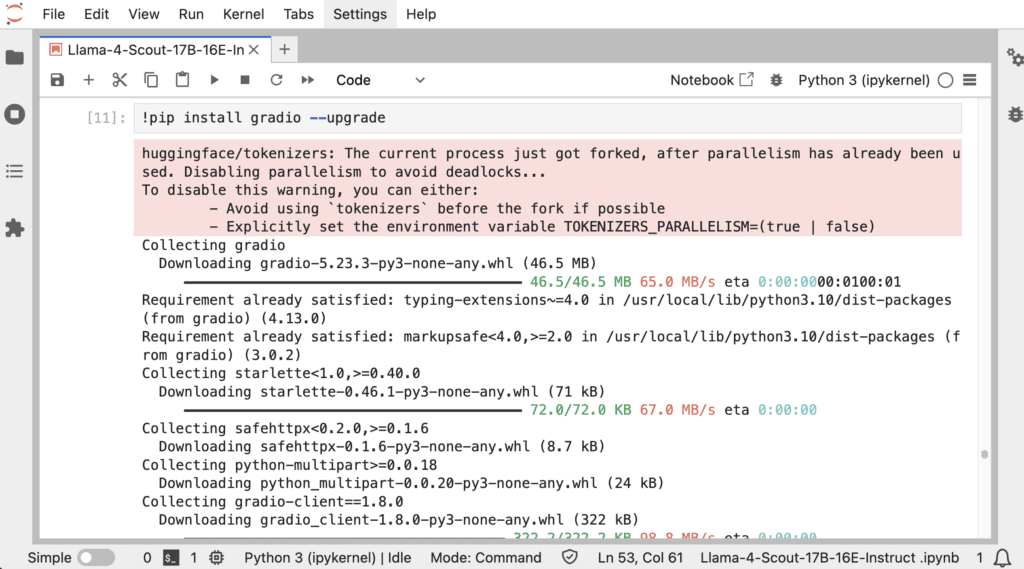
Task: Click the starlette download progress bar
Action: pos(352,410)
